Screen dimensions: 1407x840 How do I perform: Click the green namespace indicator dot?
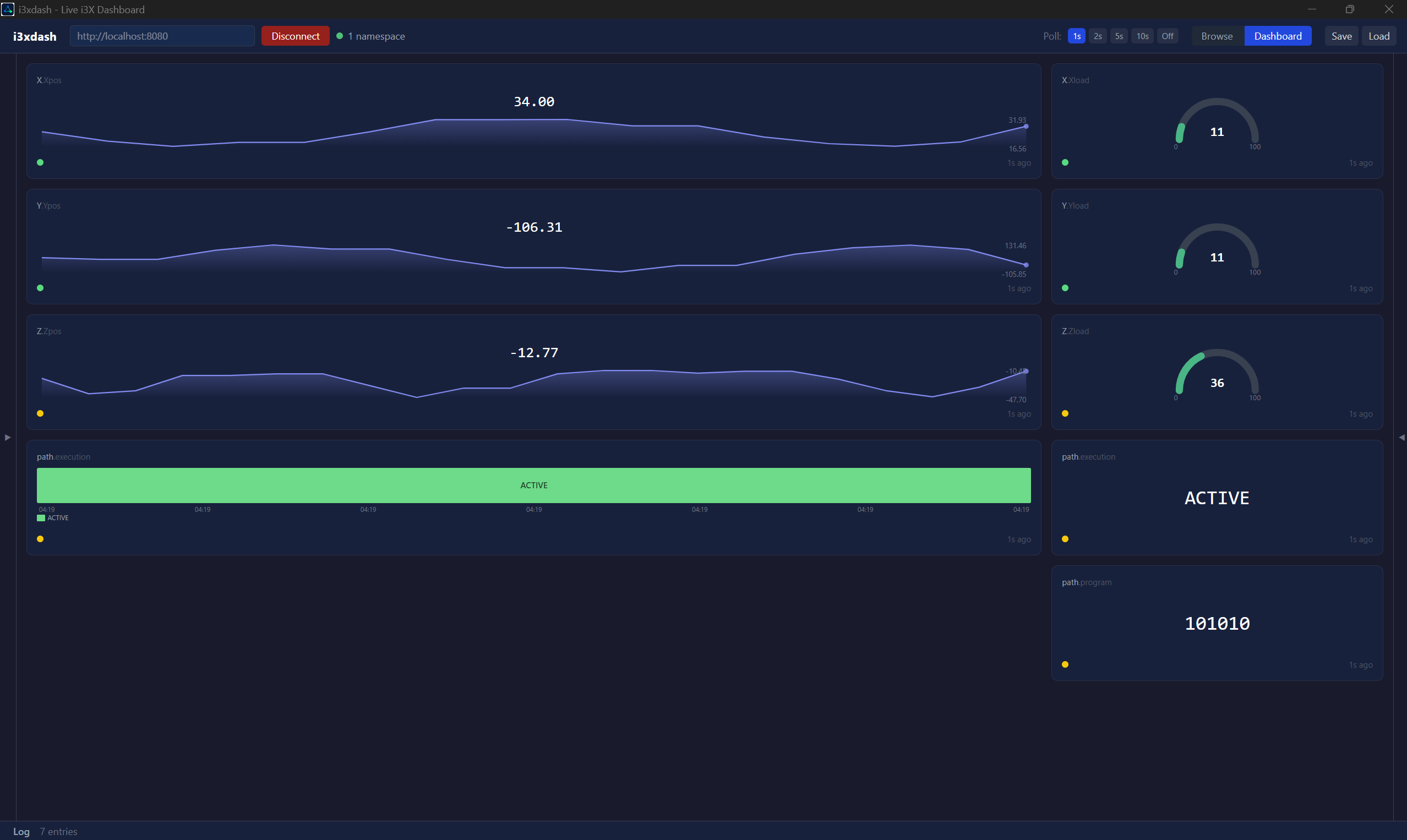click(340, 36)
